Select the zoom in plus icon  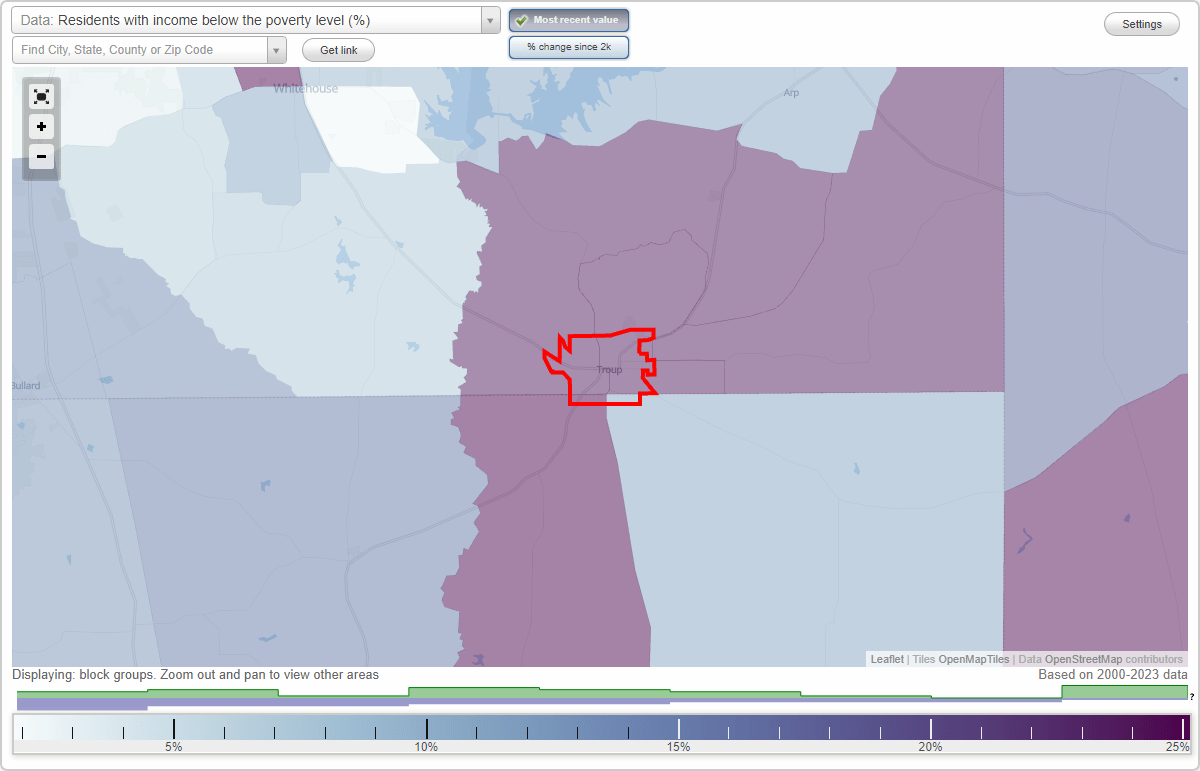click(41, 127)
